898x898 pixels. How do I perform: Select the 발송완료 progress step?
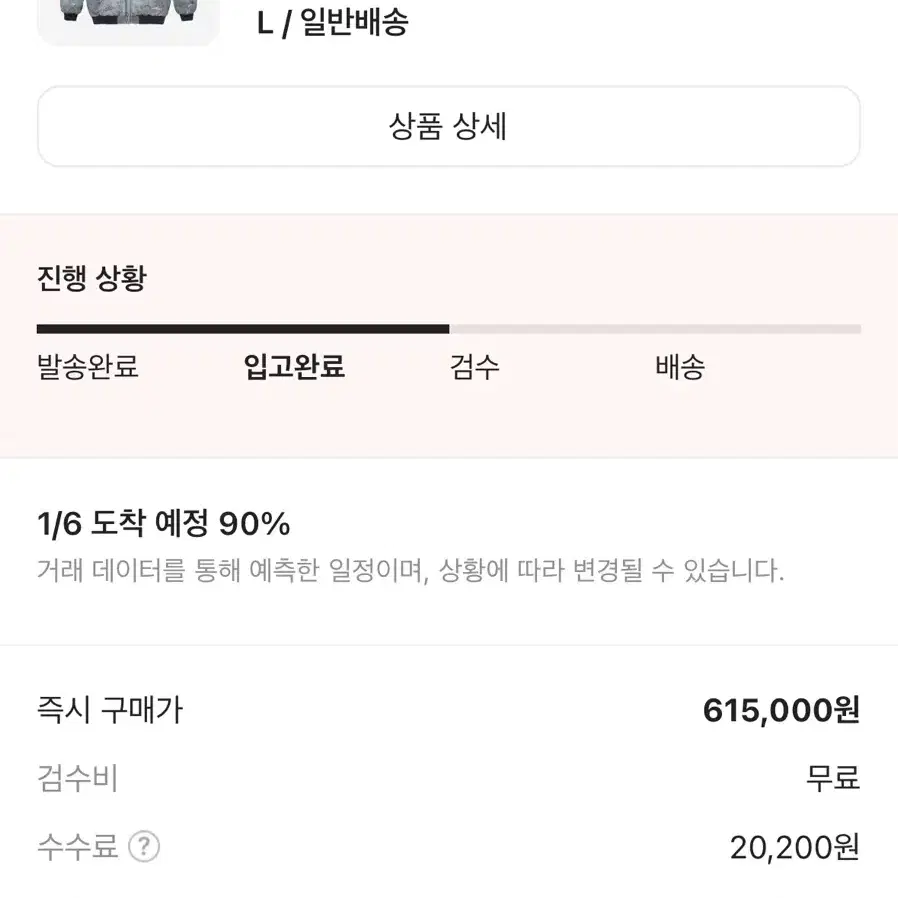click(x=88, y=367)
